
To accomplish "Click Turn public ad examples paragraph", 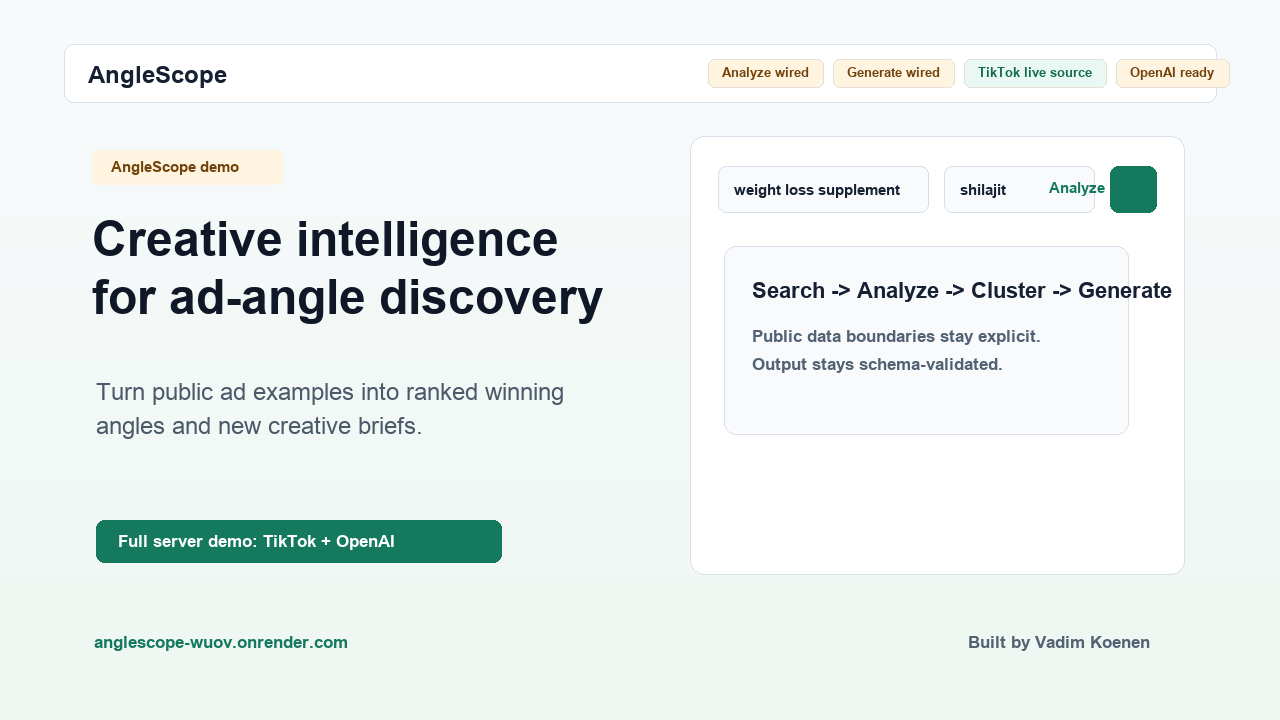I will tap(330, 409).
